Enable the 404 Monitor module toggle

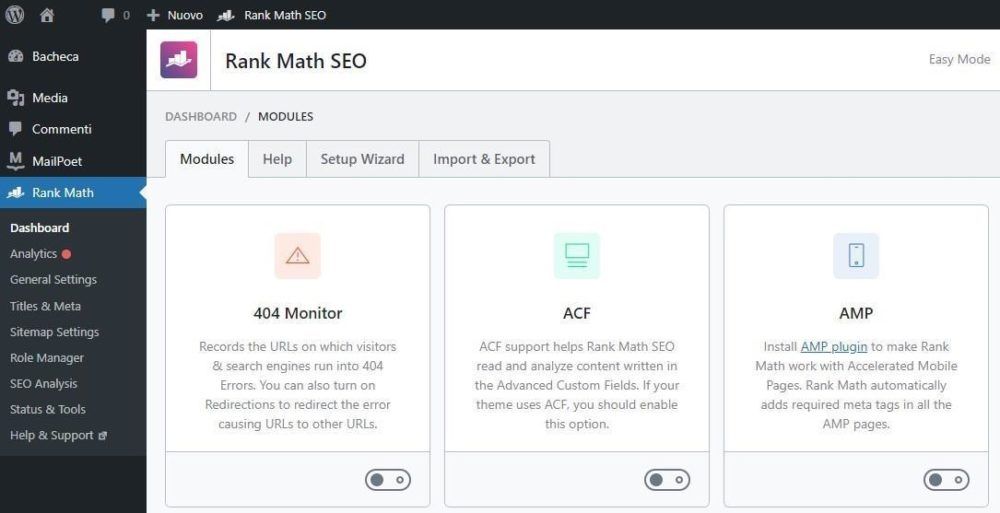pyautogui.click(x=388, y=480)
